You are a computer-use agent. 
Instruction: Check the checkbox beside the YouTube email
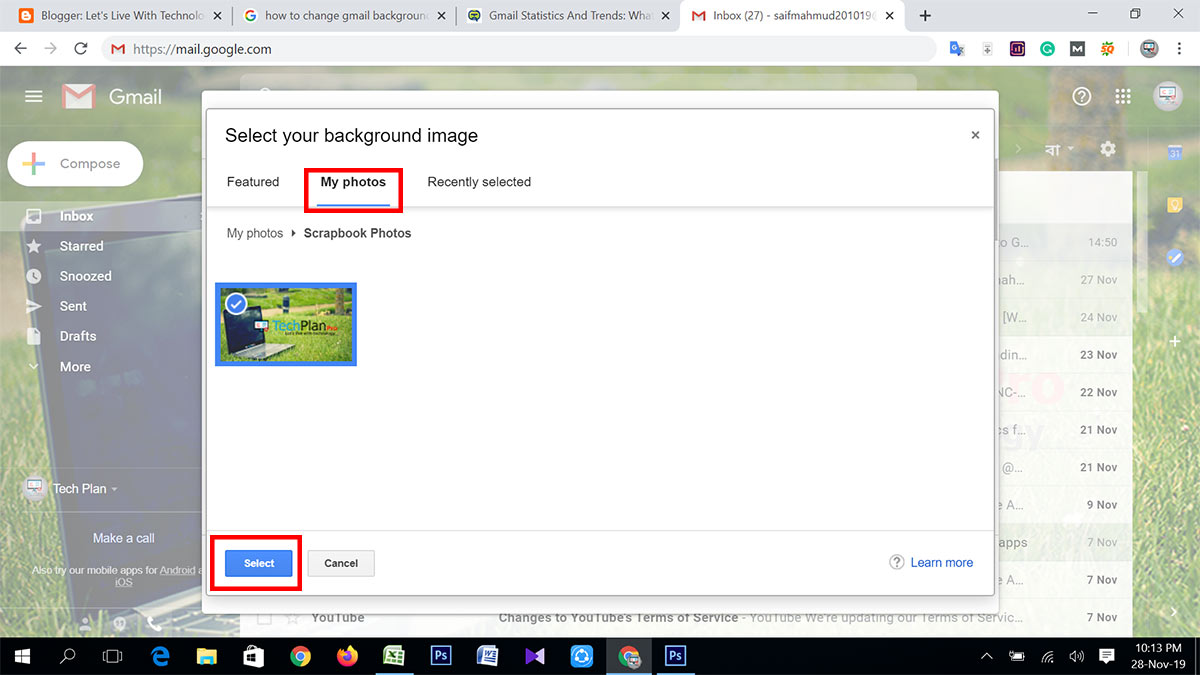click(264, 617)
